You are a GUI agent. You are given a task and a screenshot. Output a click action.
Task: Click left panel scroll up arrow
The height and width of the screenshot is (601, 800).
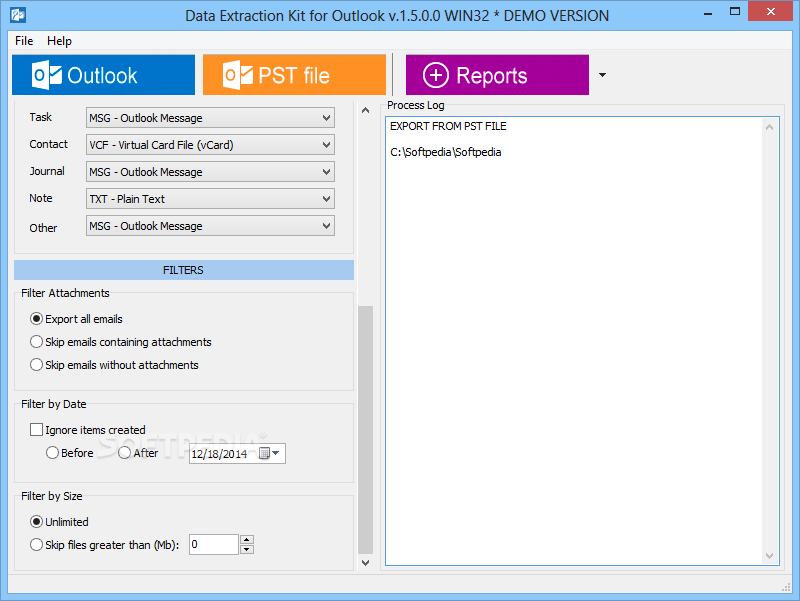(365, 110)
